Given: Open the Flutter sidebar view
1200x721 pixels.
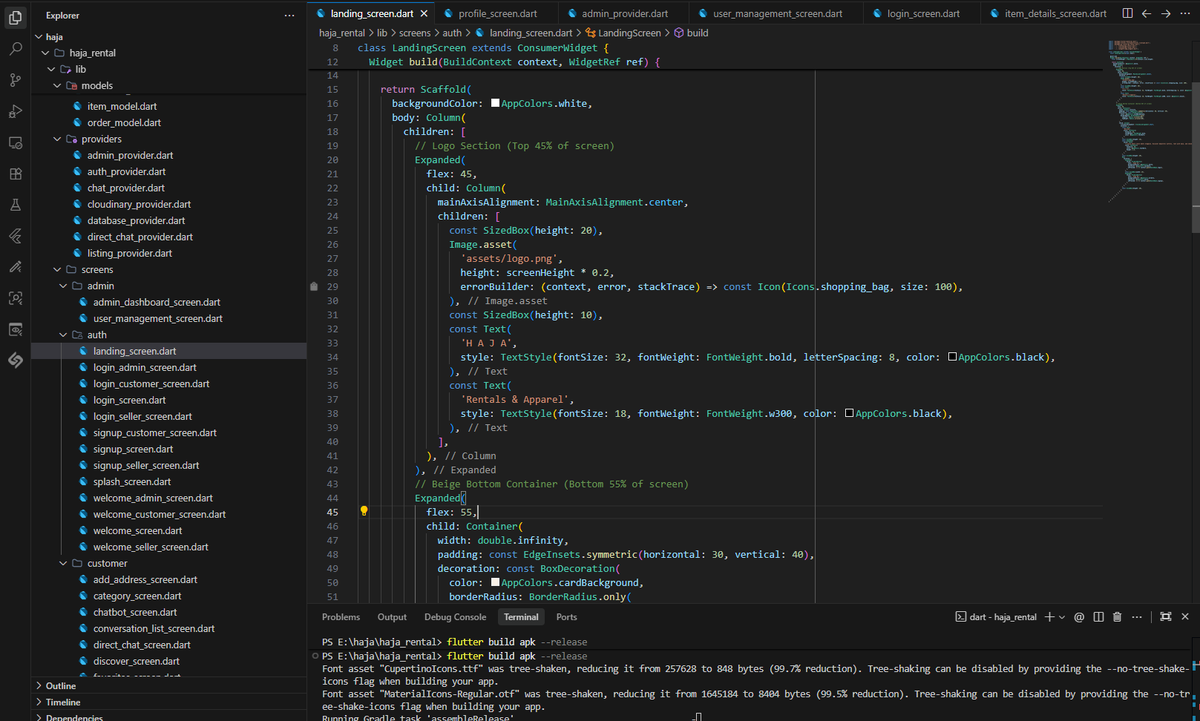Looking at the screenshot, I should coord(15,236).
